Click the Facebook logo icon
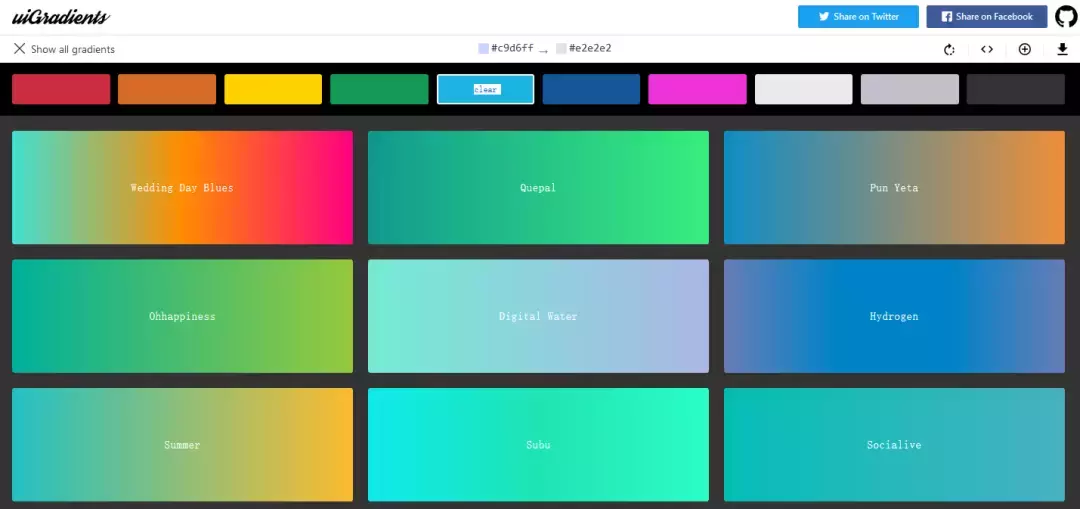The width and height of the screenshot is (1080, 509). (x=947, y=17)
